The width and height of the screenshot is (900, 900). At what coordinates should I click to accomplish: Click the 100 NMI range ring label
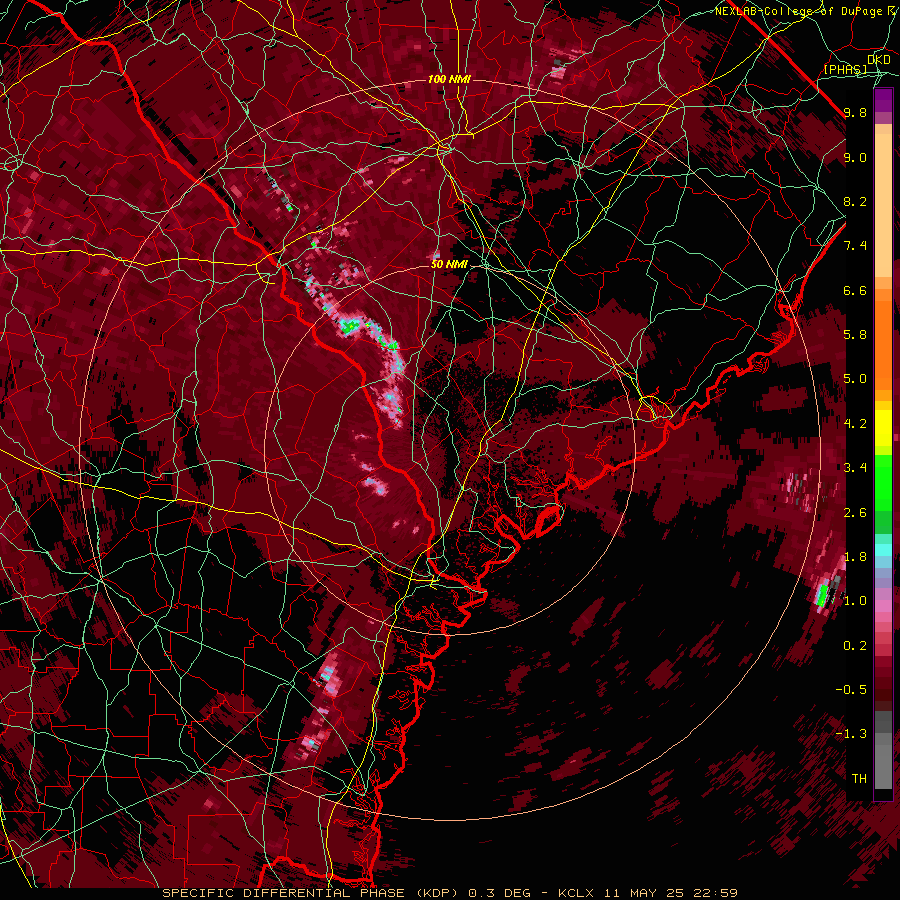449,79
